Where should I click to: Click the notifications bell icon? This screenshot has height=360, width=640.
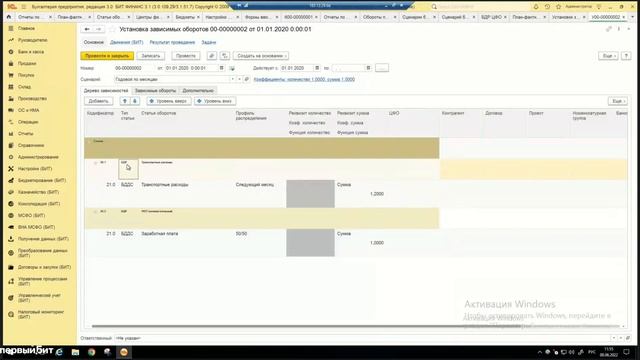click(536, 7)
